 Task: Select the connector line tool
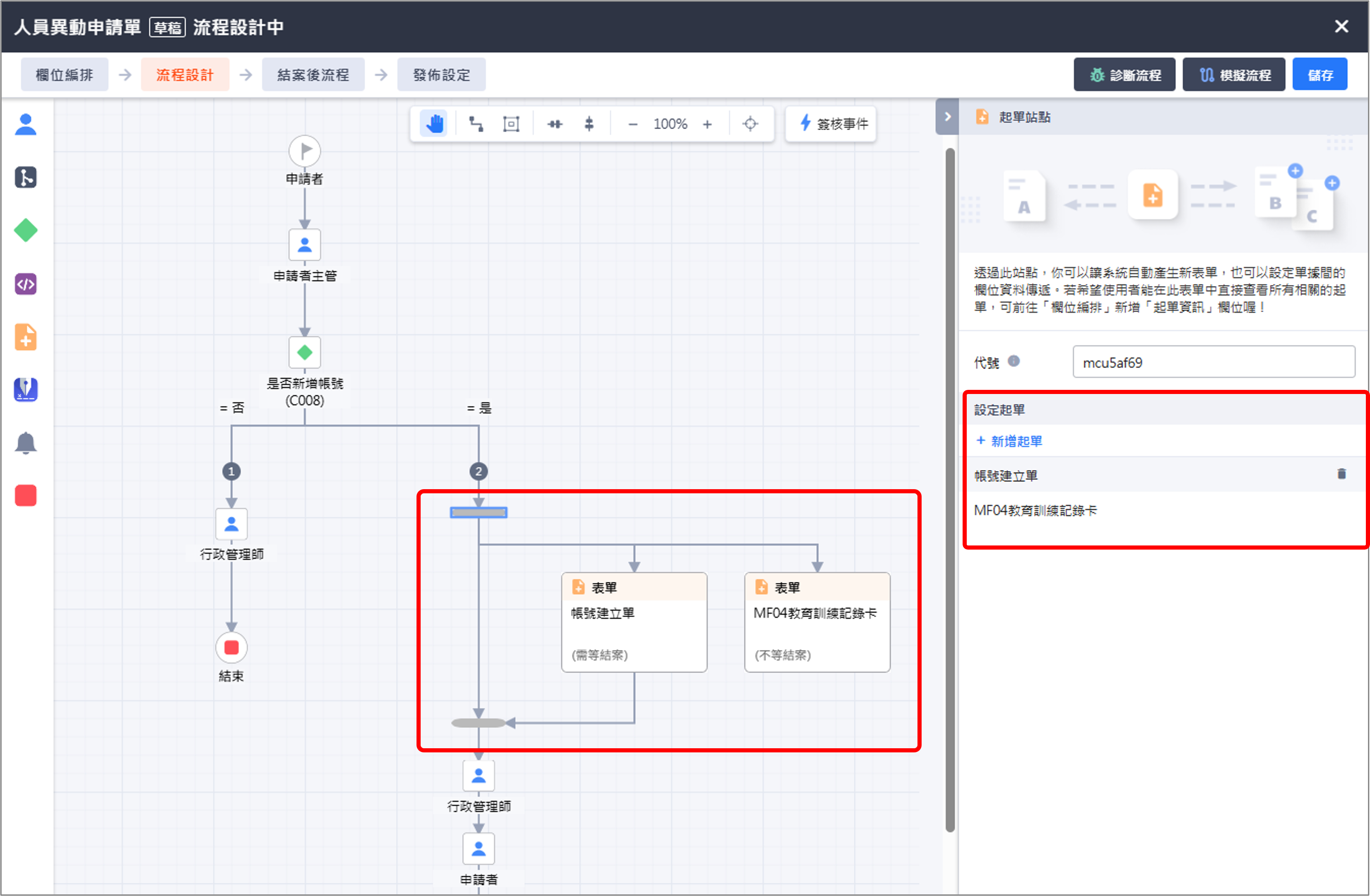pos(475,124)
